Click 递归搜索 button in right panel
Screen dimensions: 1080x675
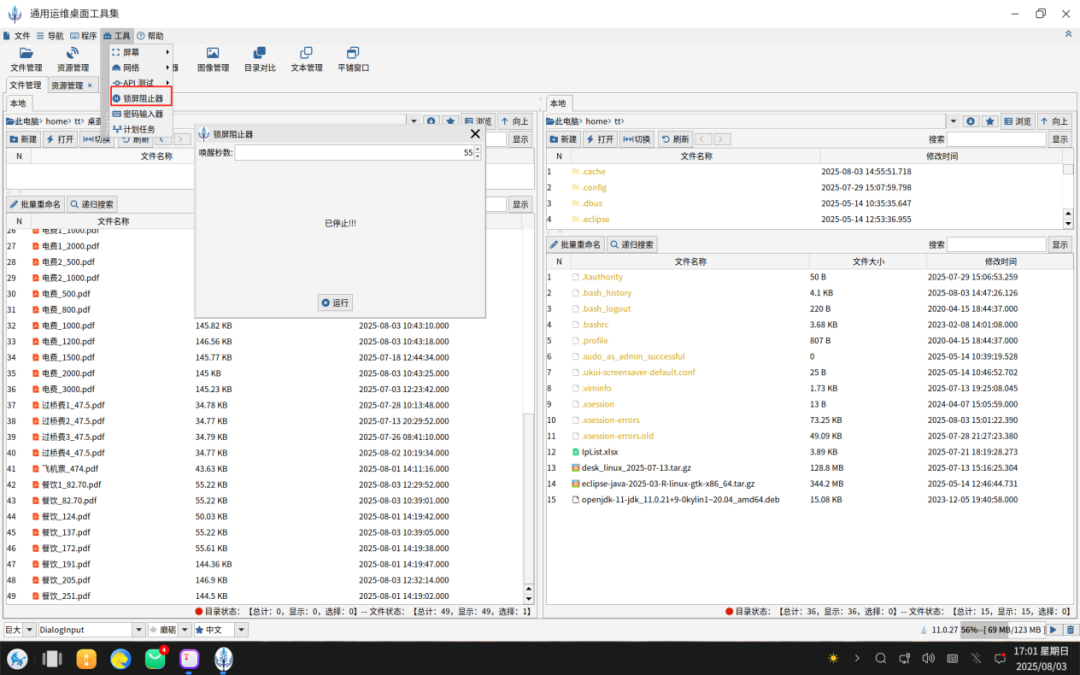(x=632, y=244)
